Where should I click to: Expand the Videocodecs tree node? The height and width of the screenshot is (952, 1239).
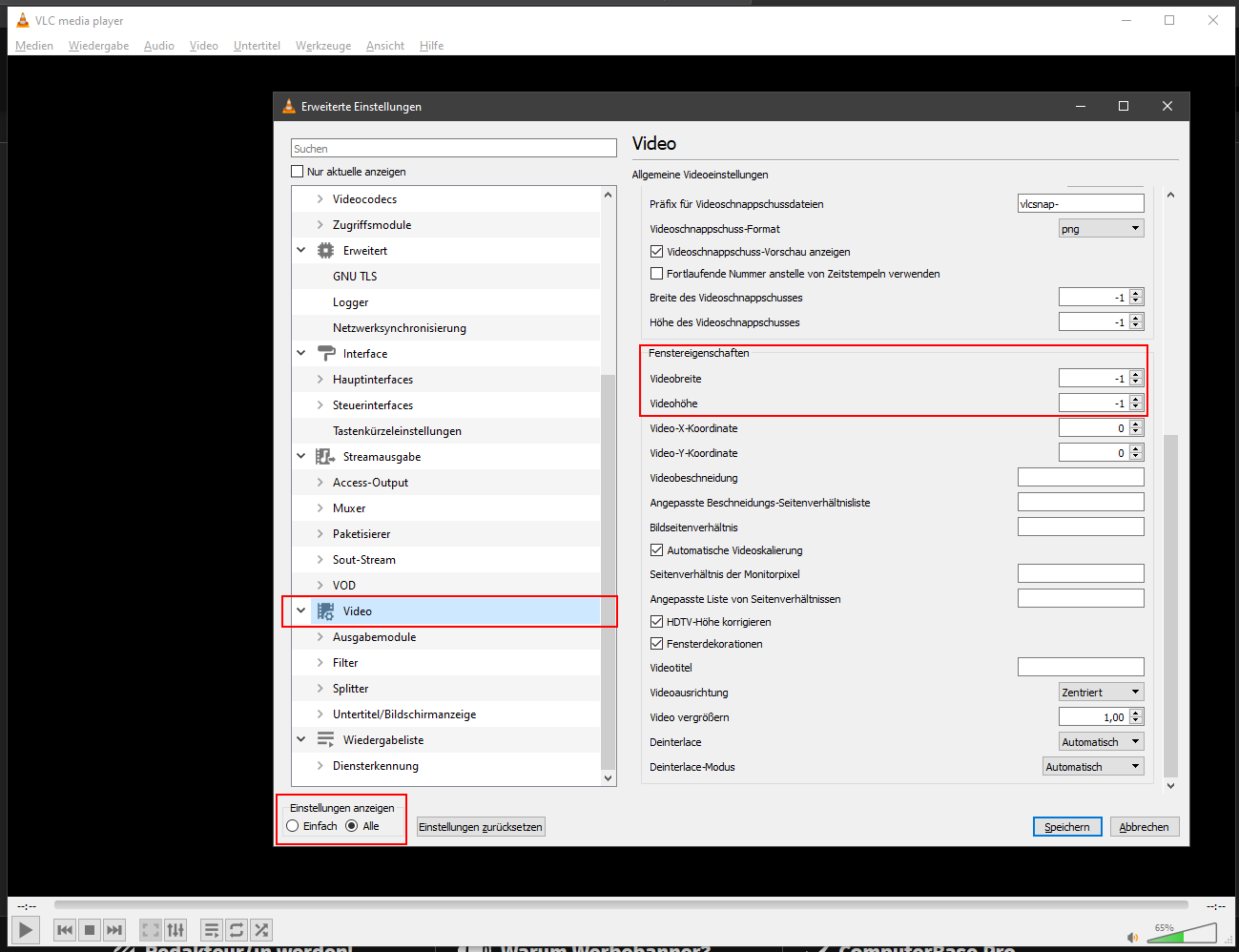pyautogui.click(x=320, y=199)
